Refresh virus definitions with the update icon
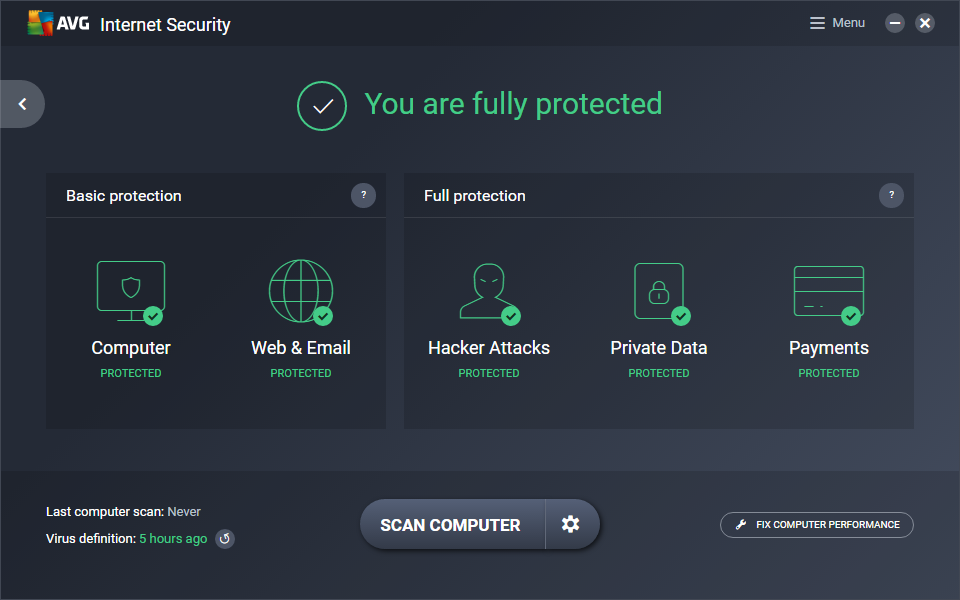 [225, 539]
